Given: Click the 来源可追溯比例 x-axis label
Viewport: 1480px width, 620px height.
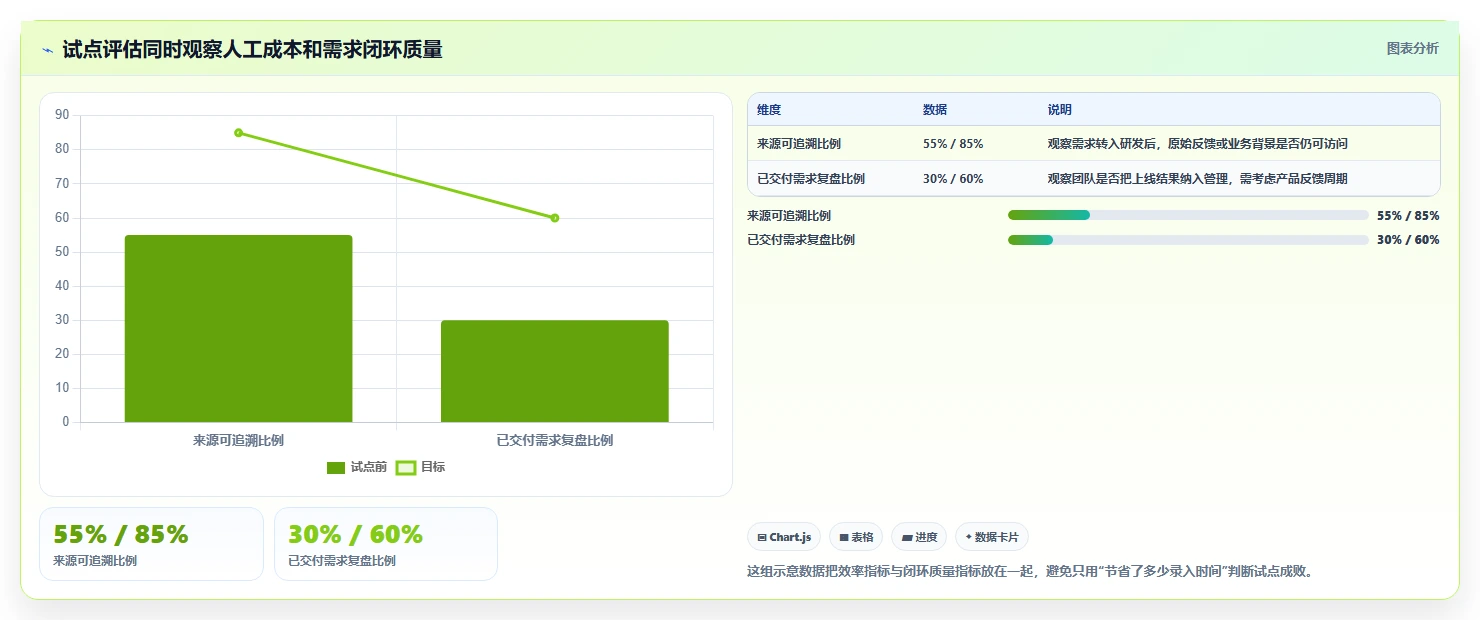Looking at the screenshot, I should click(x=238, y=440).
